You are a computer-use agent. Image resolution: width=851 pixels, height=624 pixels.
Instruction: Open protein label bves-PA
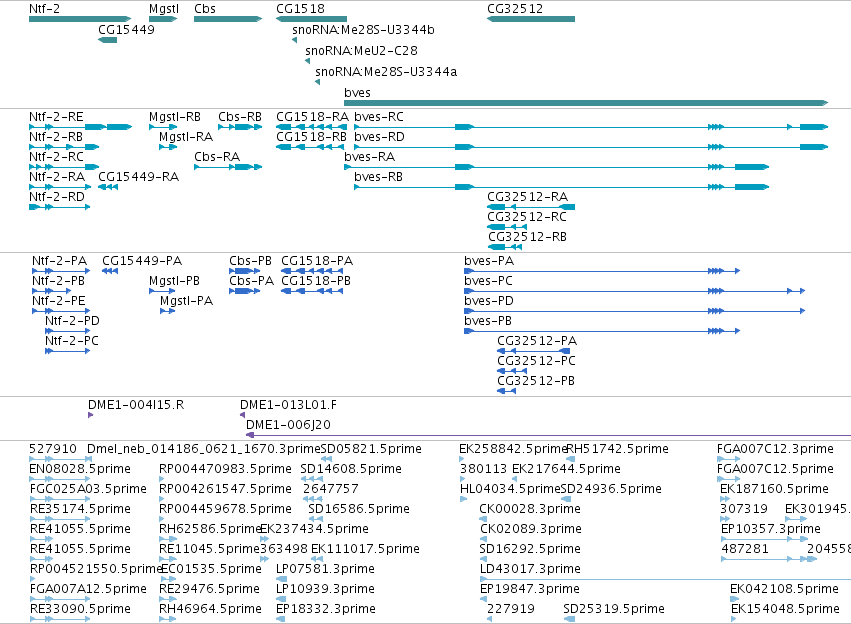coord(489,261)
